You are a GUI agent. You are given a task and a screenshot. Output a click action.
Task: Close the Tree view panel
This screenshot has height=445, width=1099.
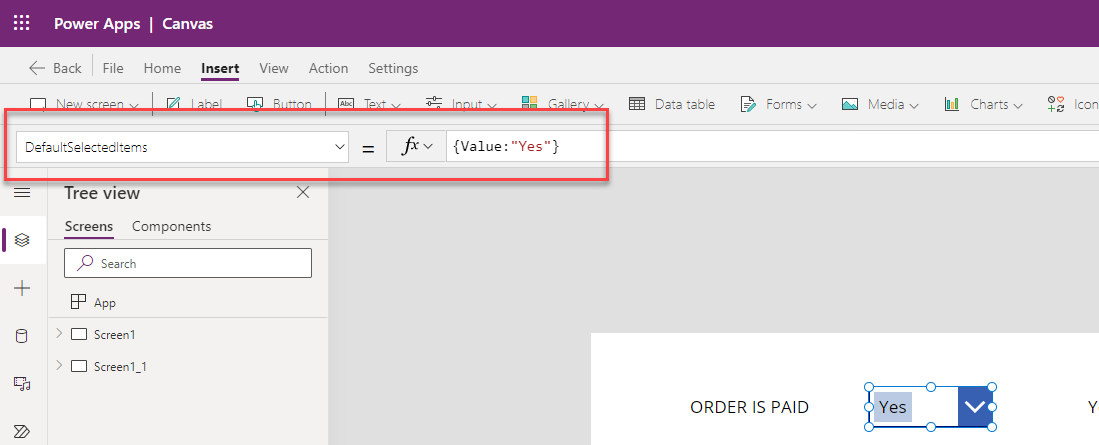point(303,193)
